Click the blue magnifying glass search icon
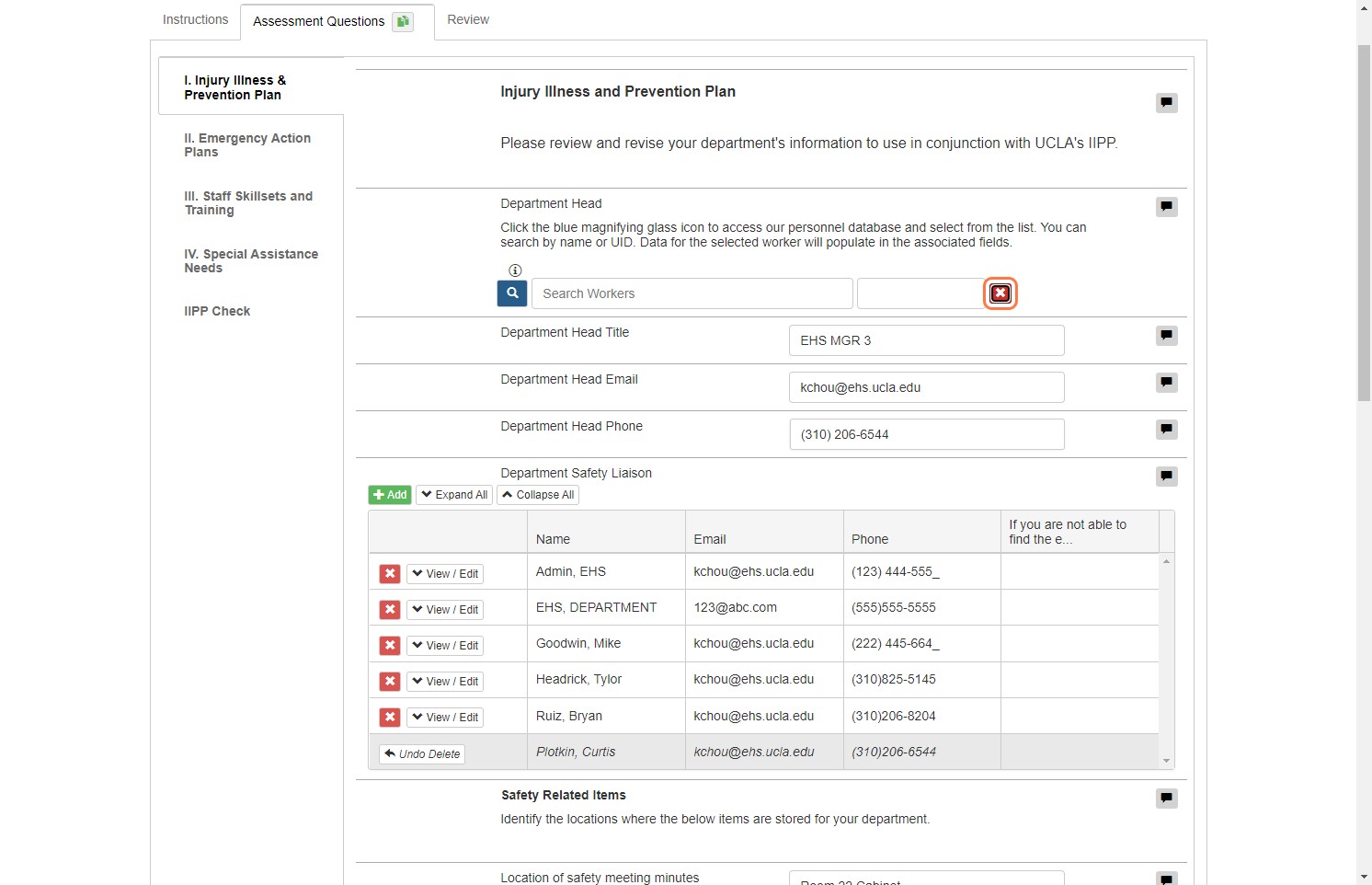The height and width of the screenshot is (885, 1372). 512,293
